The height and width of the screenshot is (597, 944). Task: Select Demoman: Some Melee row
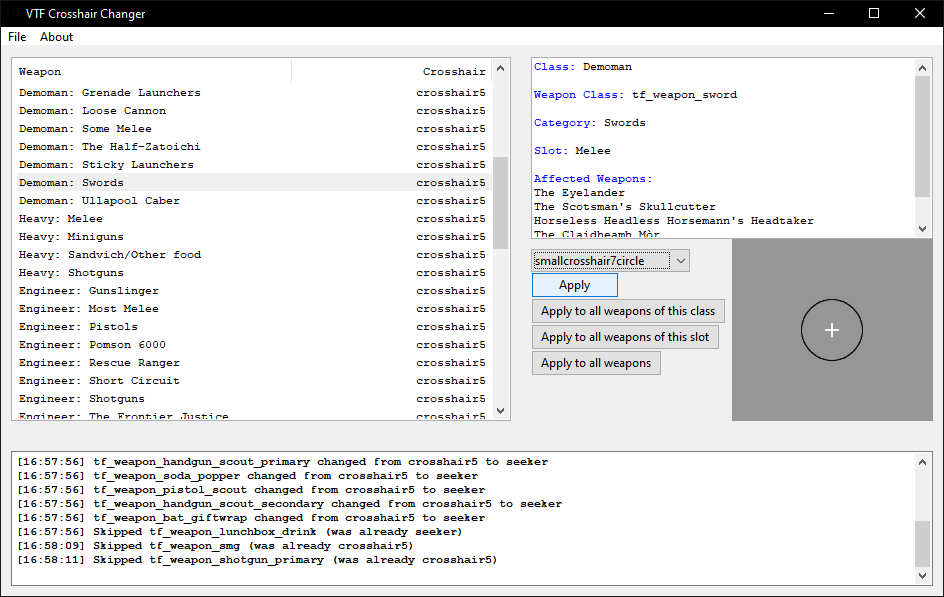coord(254,129)
